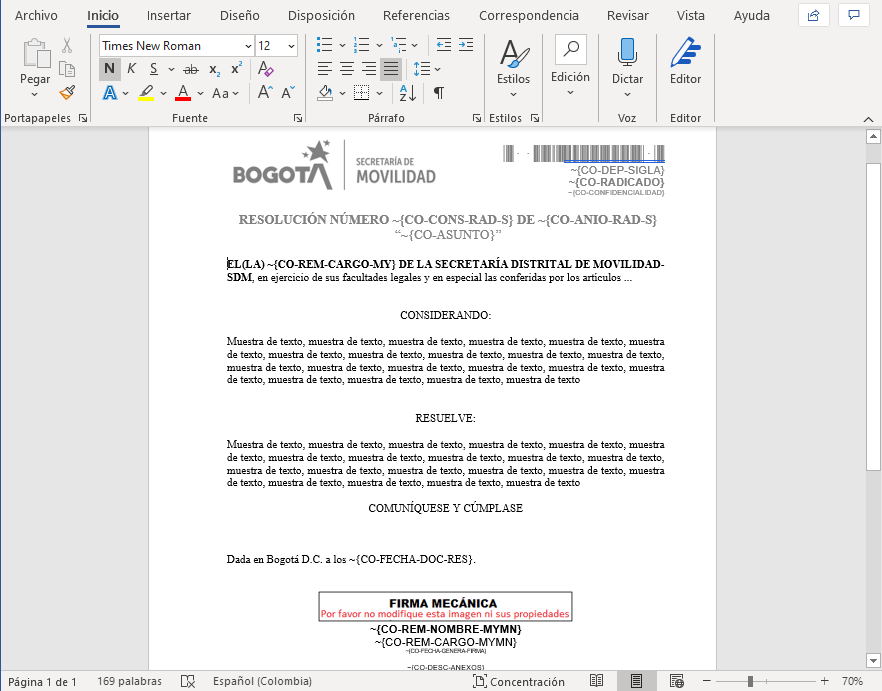The width and height of the screenshot is (882, 691).
Task: Click the shading paint bucket icon
Action: (x=325, y=93)
